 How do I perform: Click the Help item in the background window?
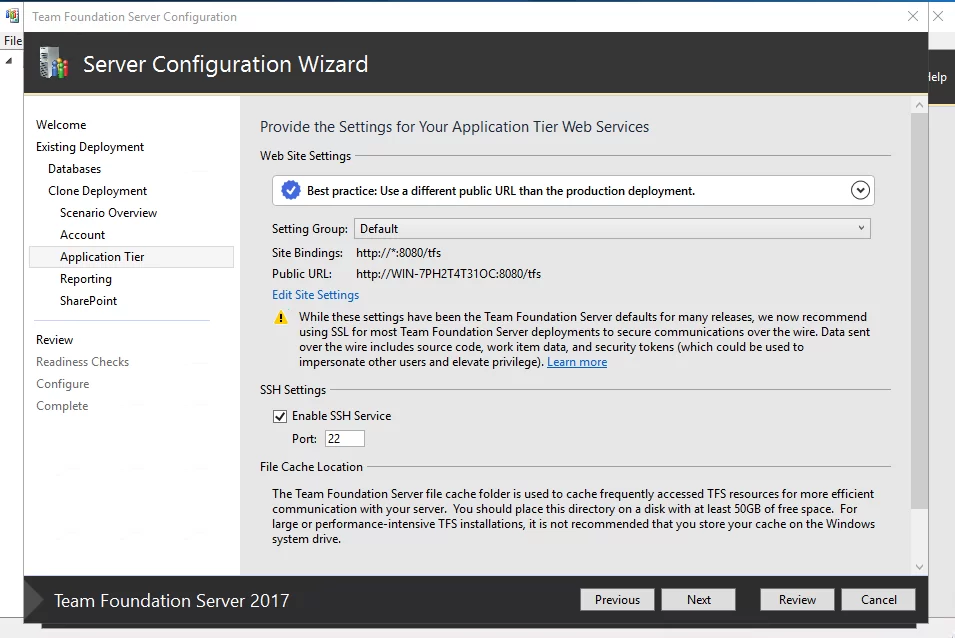(938, 77)
